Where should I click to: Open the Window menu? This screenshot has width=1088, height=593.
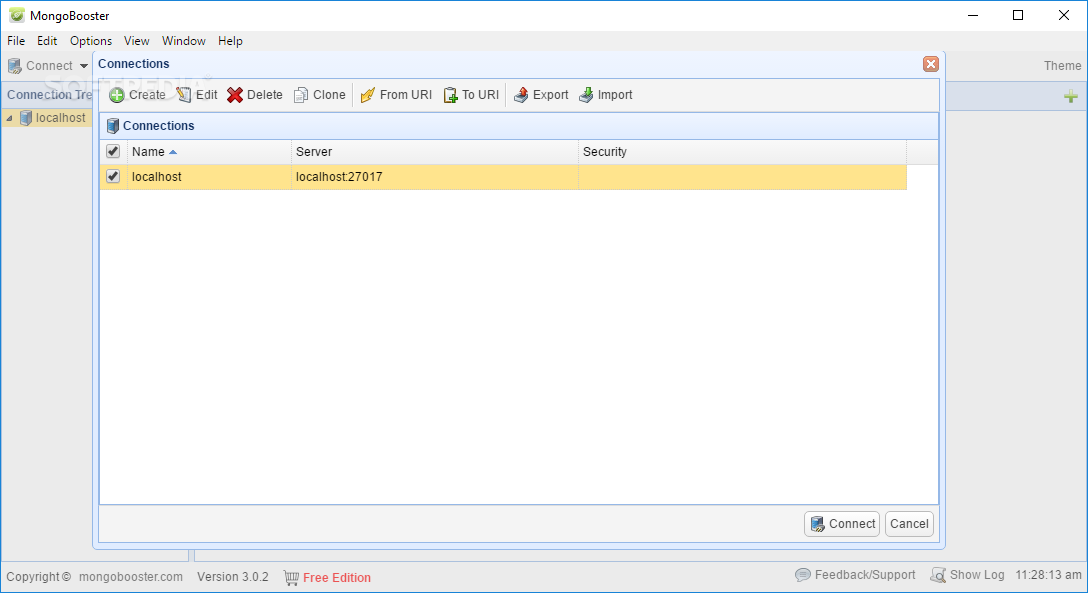coord(184,41)
